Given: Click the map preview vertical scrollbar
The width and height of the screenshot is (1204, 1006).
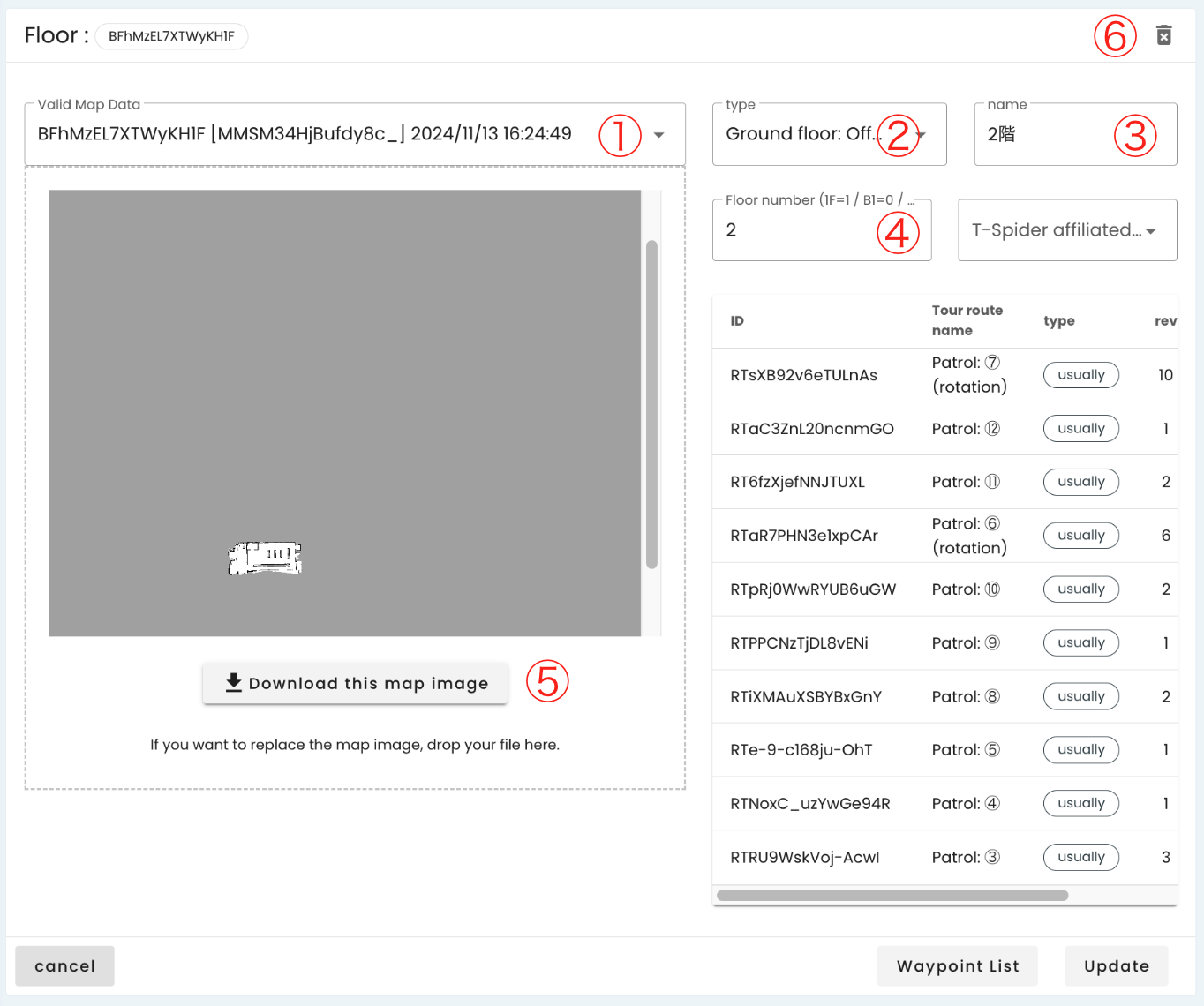Looking at the screenshot, I should (x=651, y=404).
